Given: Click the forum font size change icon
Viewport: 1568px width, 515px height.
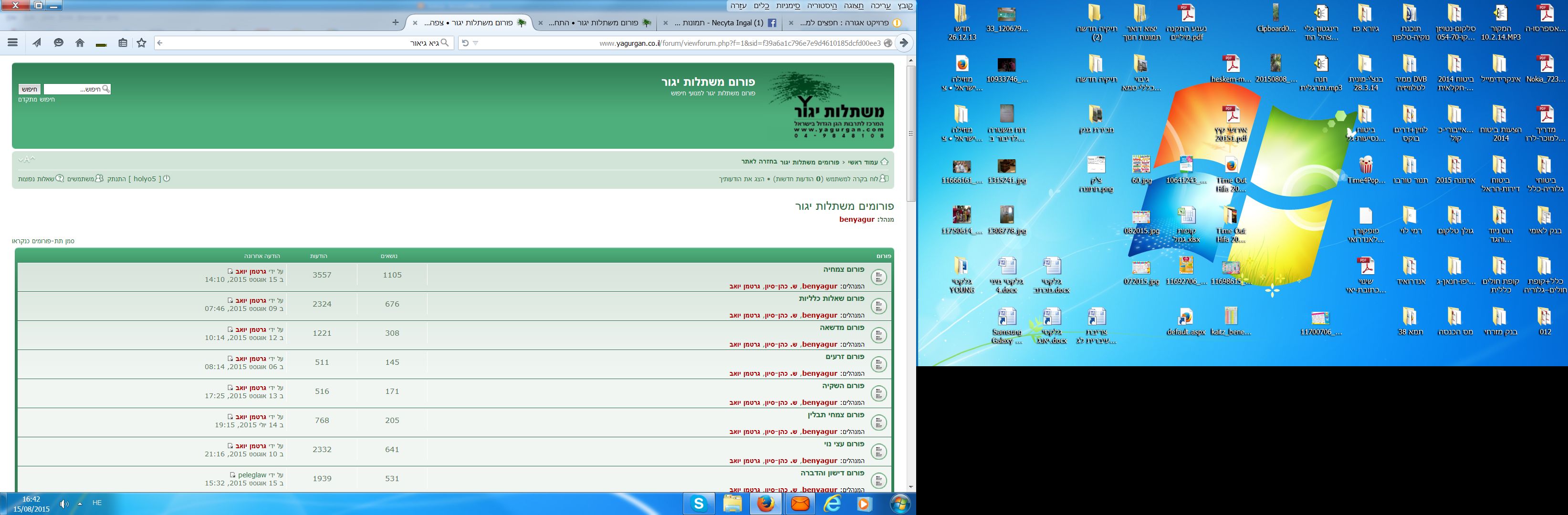Looking at the screenshot, I should 26,160.
